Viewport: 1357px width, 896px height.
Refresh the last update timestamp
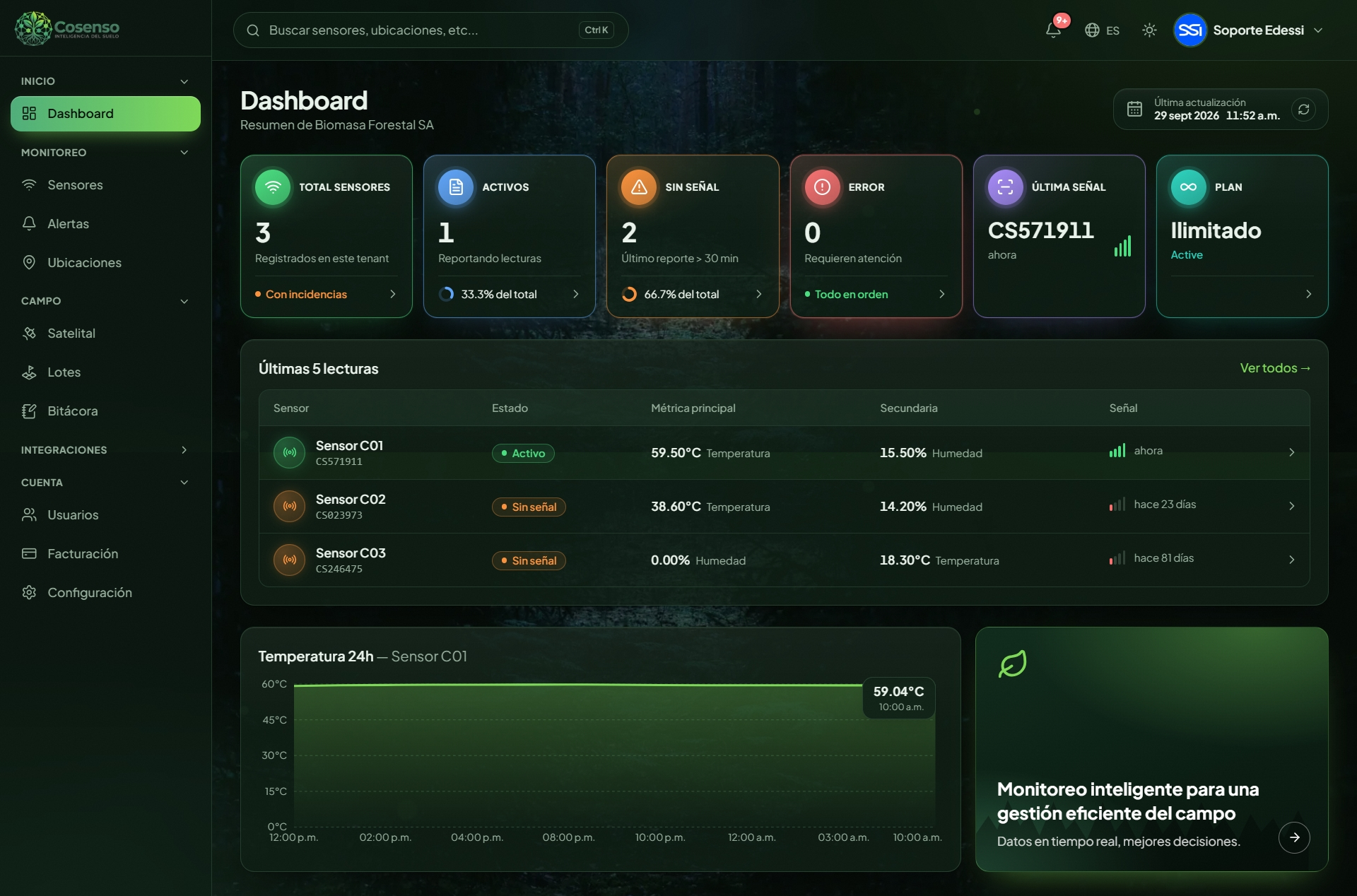1304,110
